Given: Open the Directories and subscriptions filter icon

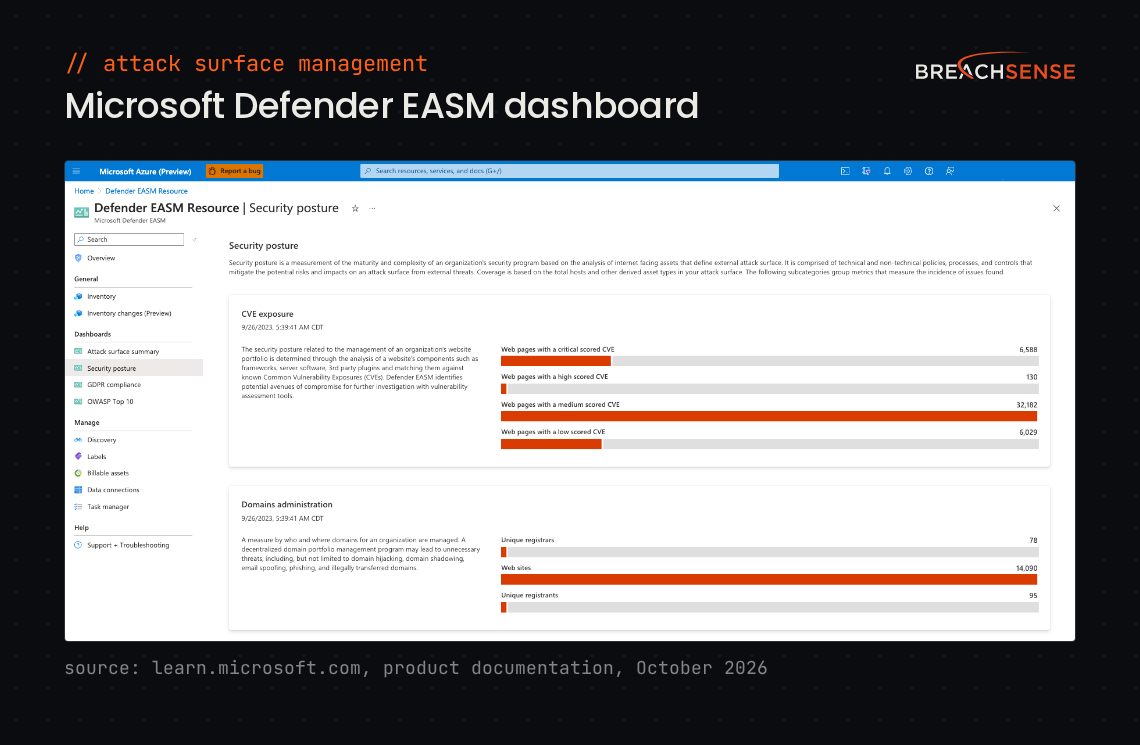Looking at the screenshot, I should pyautogui.click(x=866, y=172).
